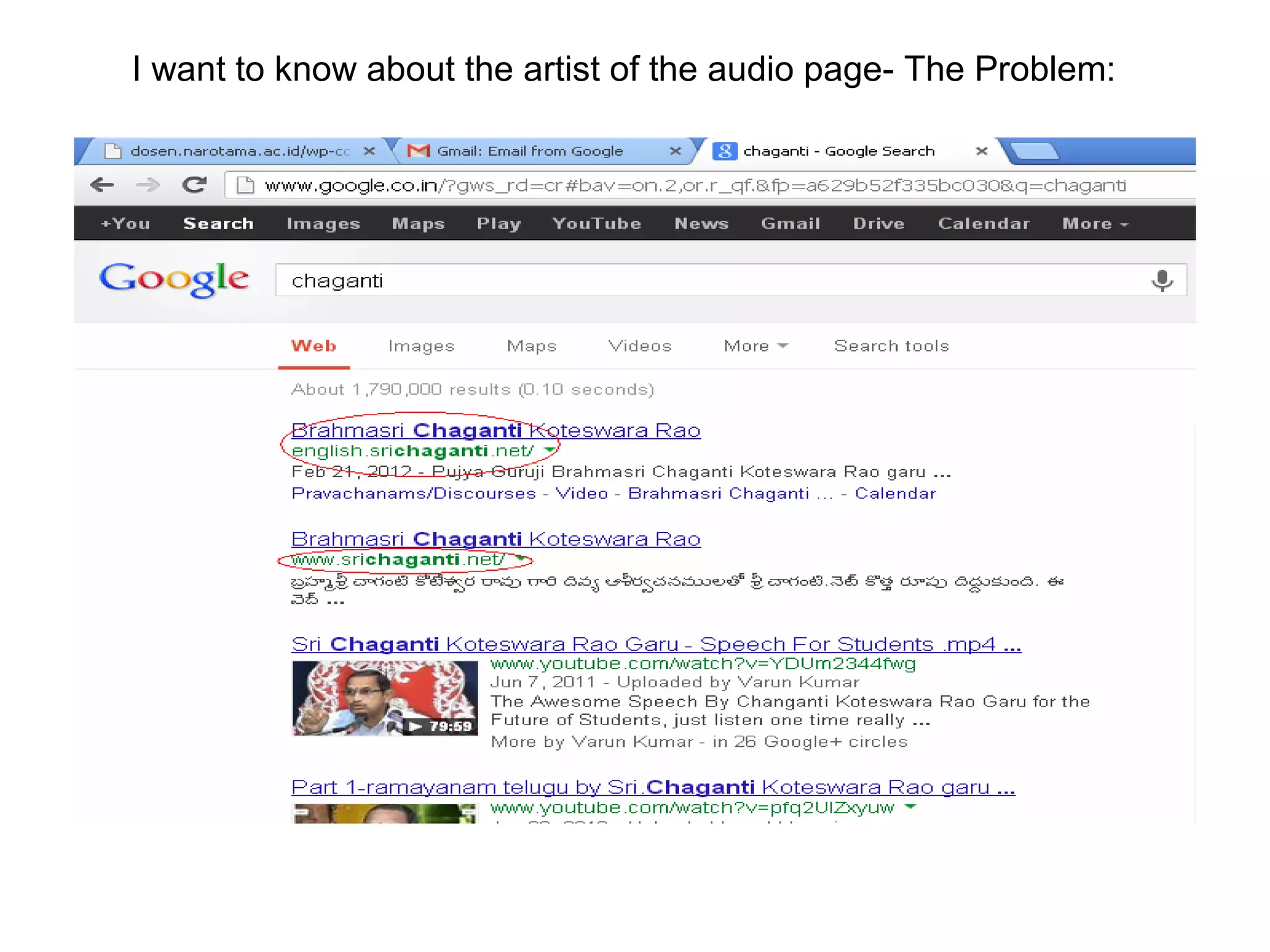The image size is (1270, 952).
Task: Click the dosen.narotama.ac.id tab page icon
Action: coord(113,151)
